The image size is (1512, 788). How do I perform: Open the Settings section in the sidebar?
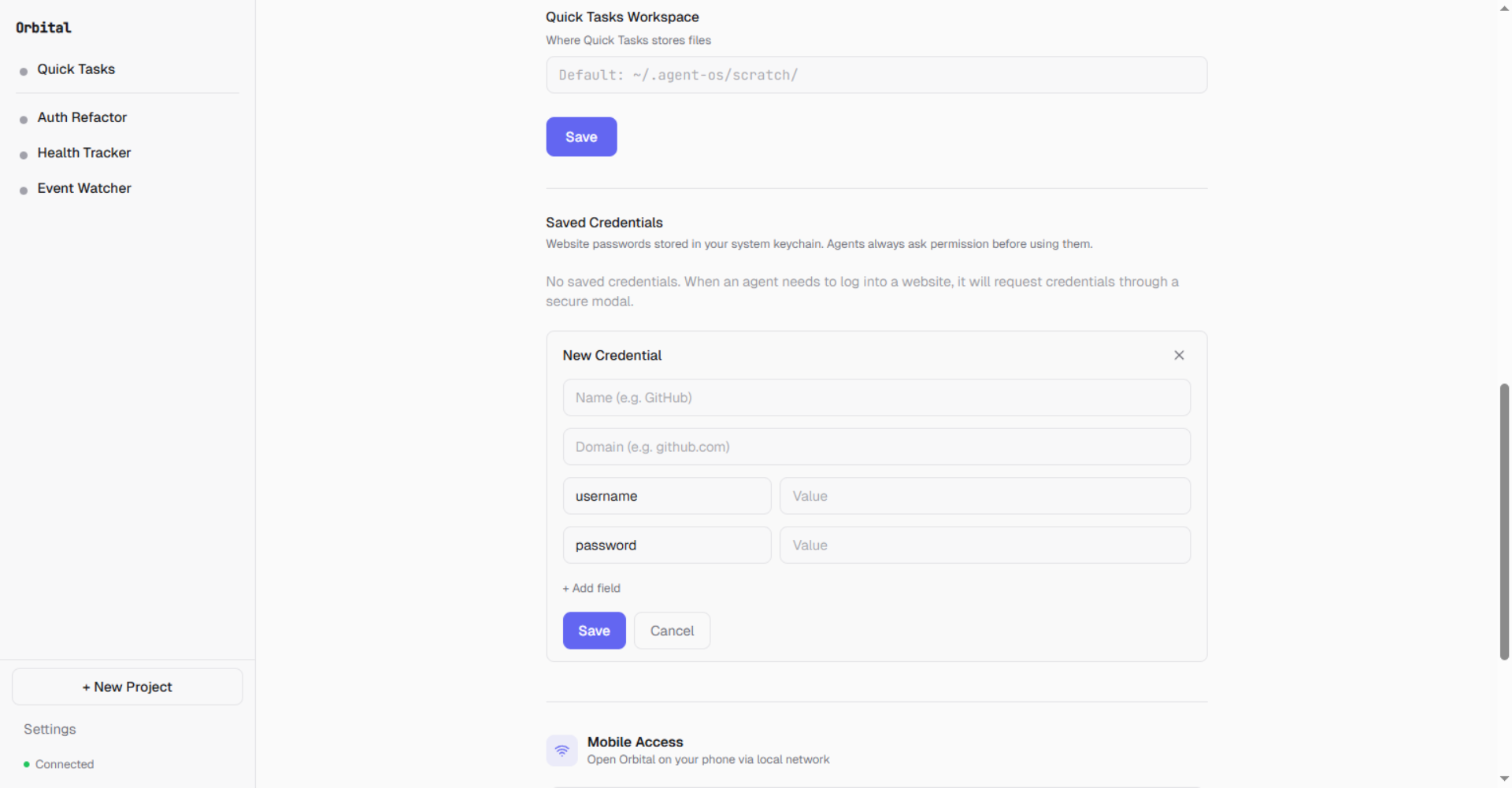(49, 729)
